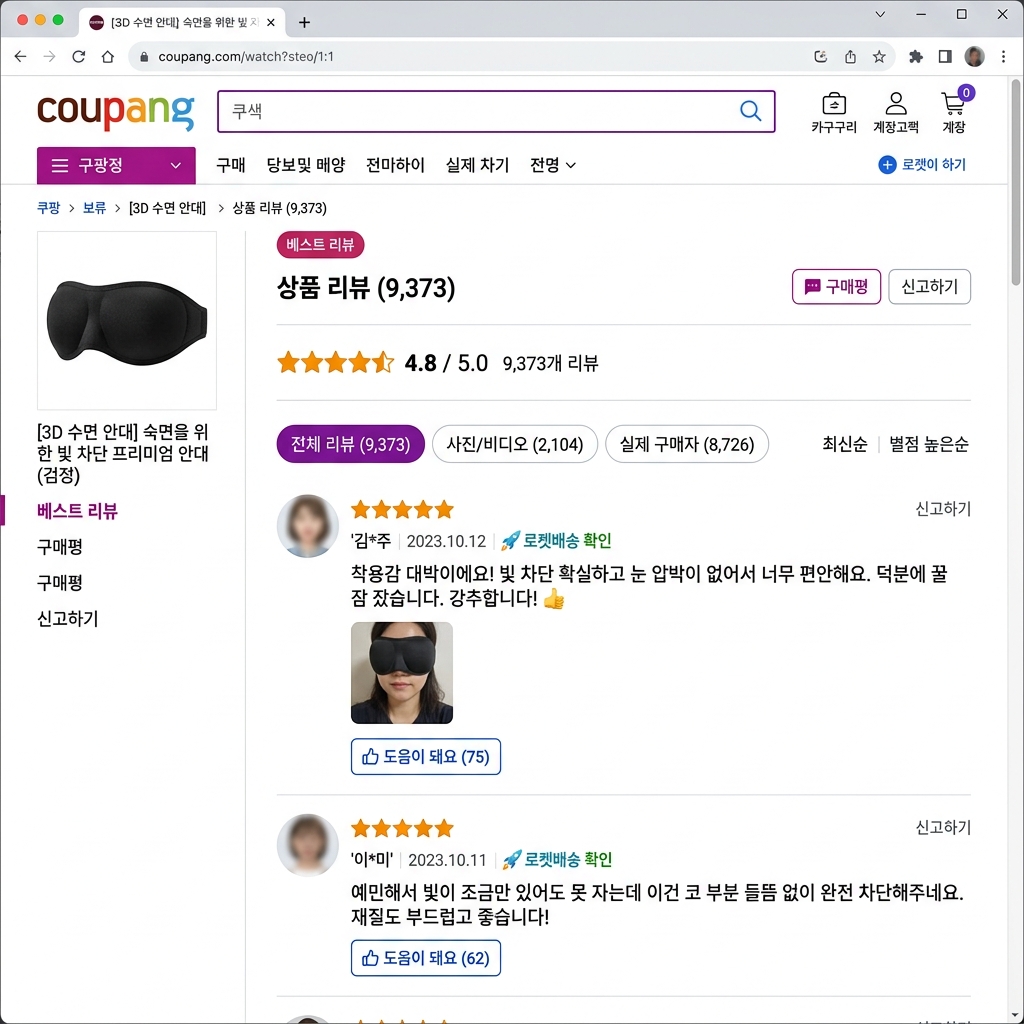Toggle the bookmark star in the address bar
1024x1024 pixels.
click(x=879, y=57)
